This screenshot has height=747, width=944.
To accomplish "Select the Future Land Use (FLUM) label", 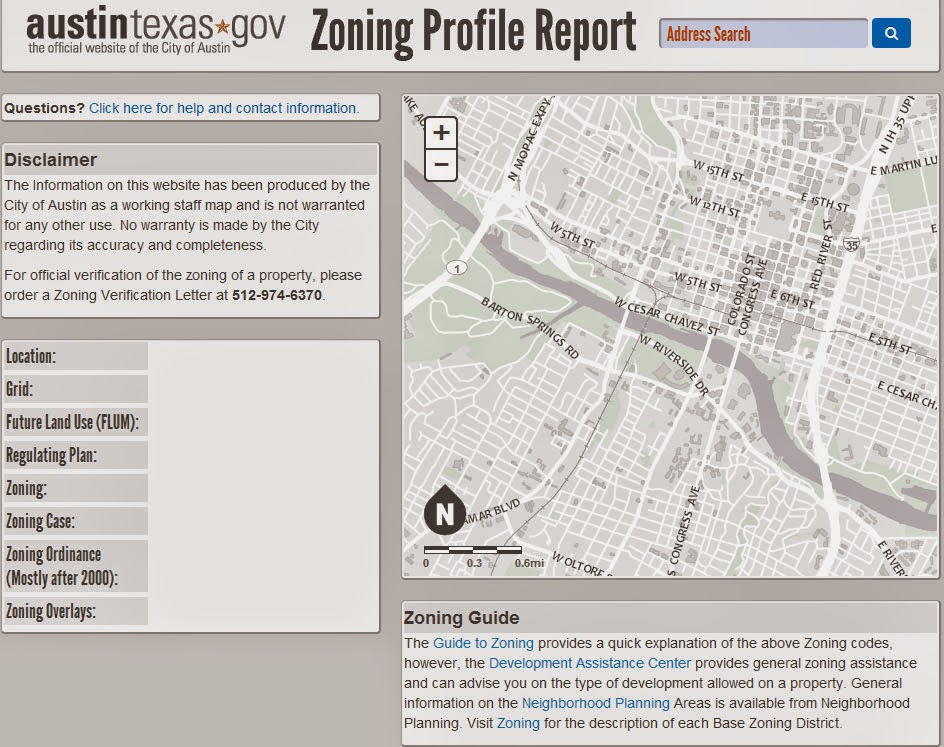I will (x=75, y=421).
